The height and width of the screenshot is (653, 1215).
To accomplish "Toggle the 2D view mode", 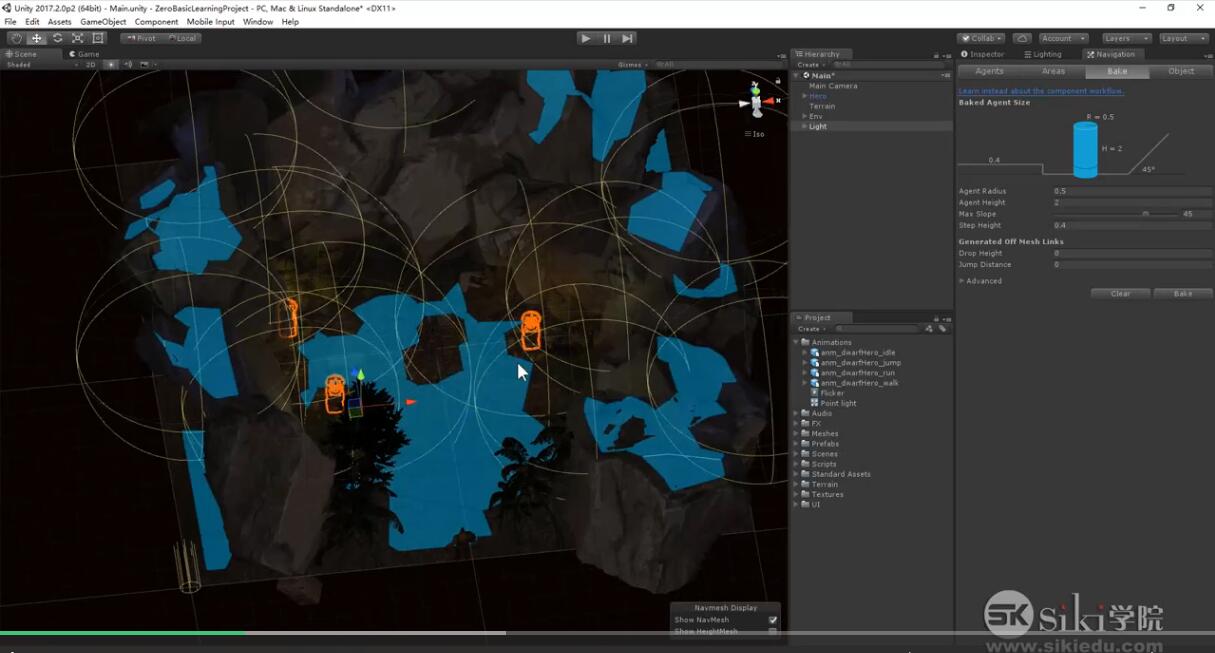I will tap(91, 64).
